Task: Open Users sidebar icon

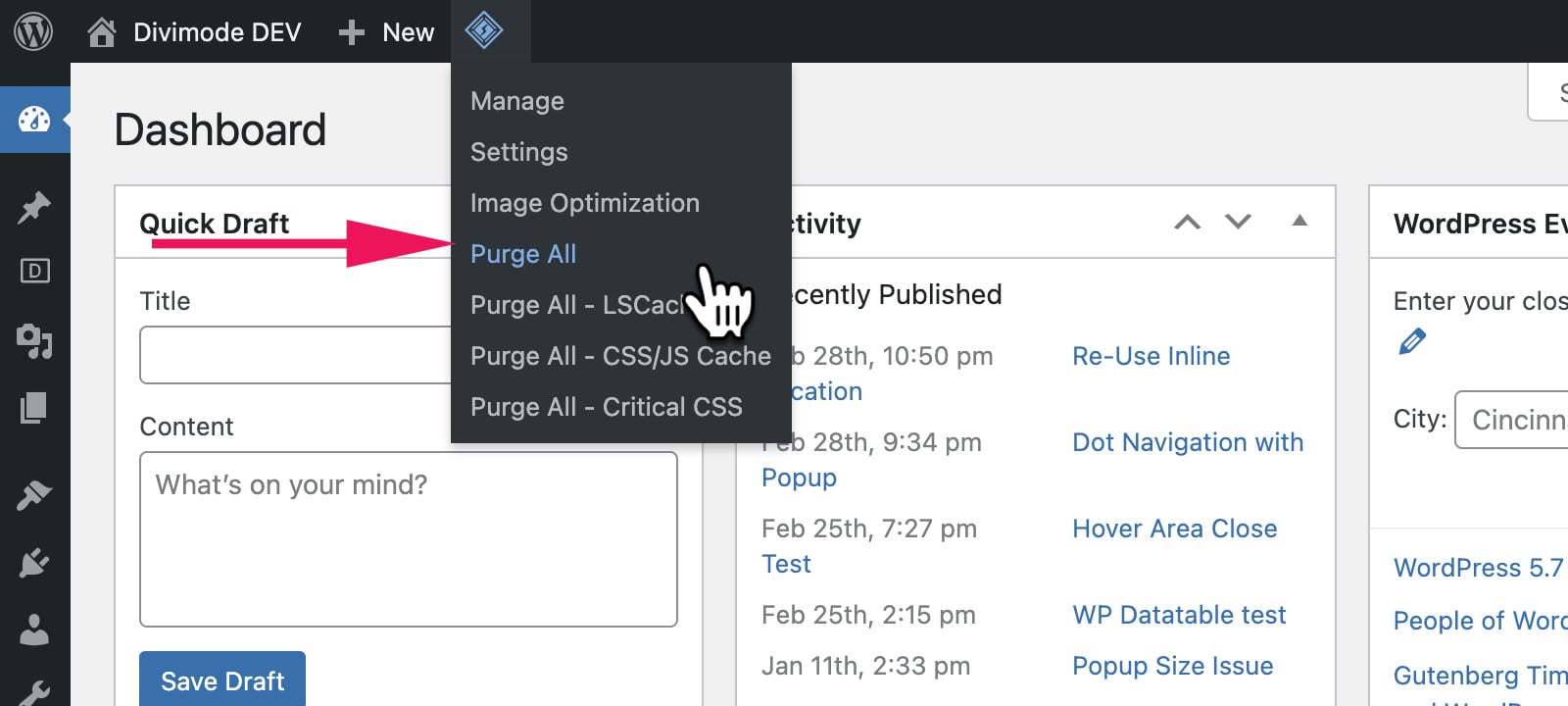Action: (x=34, y=630)
